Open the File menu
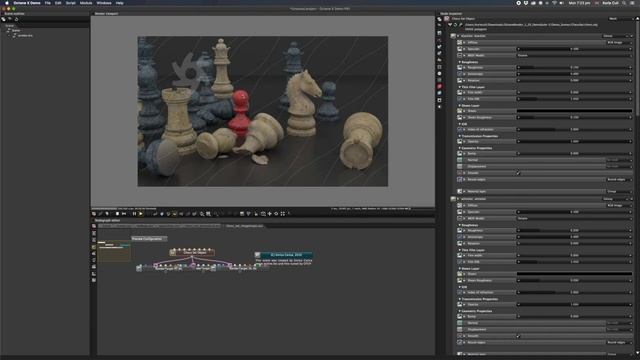The image size is (640, 360). coord(48,3)
